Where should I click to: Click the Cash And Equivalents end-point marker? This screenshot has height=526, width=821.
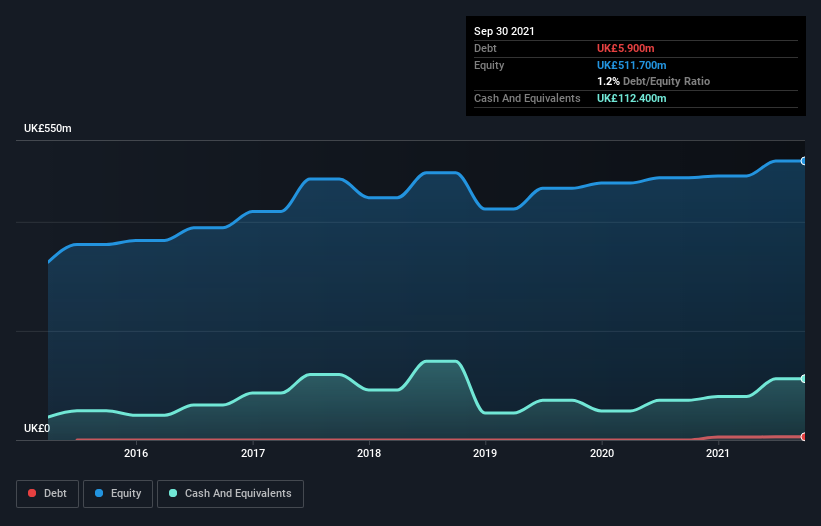point(804,378)
